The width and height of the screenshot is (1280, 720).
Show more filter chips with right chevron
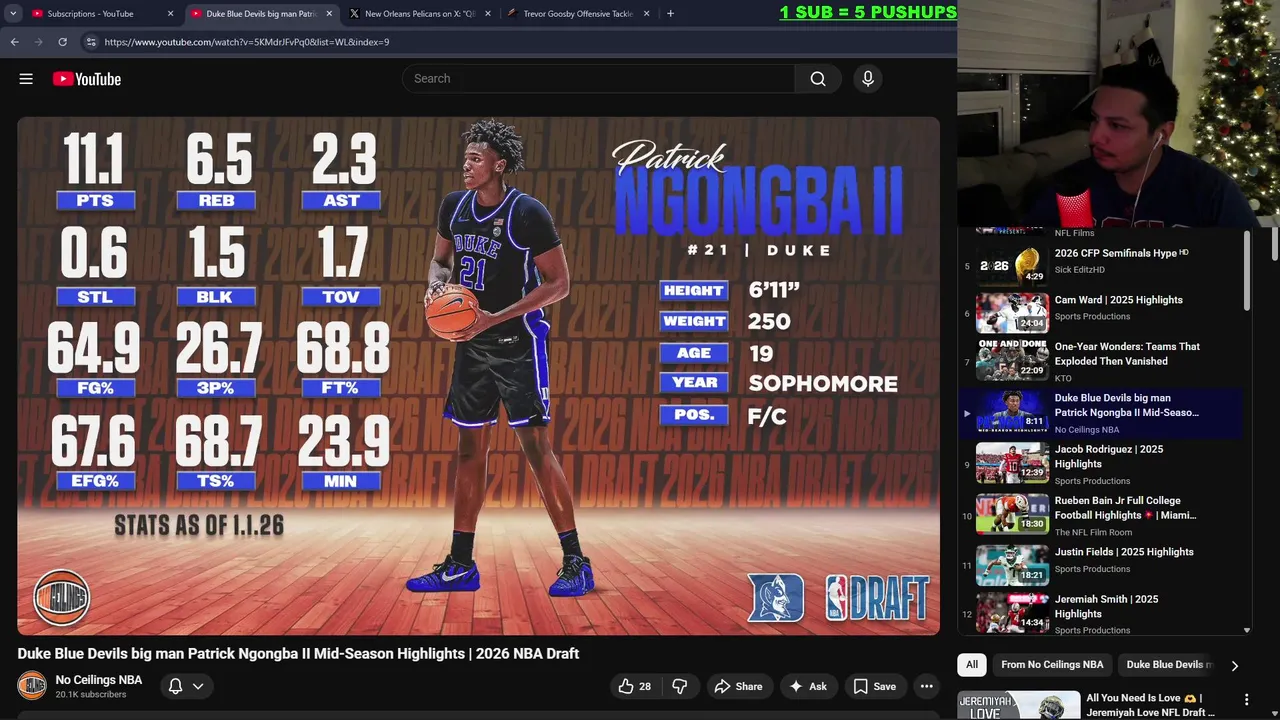[1234, 665]
